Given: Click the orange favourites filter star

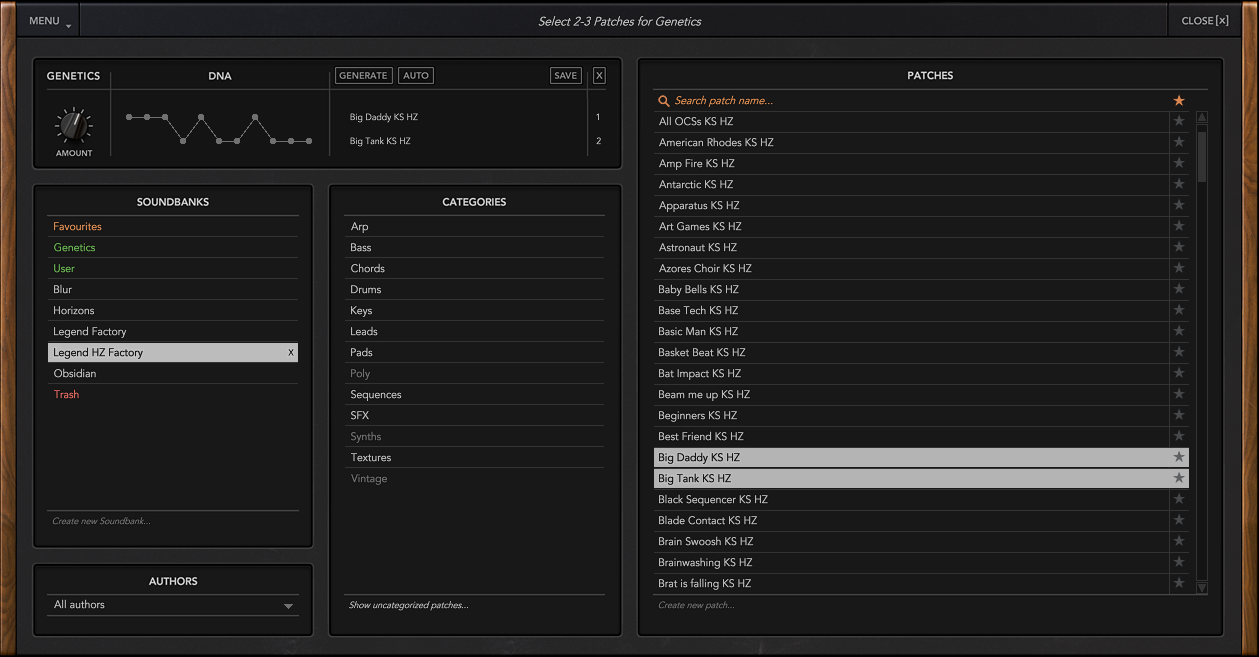Looking at the screenshot, I should click(1179, 100).
